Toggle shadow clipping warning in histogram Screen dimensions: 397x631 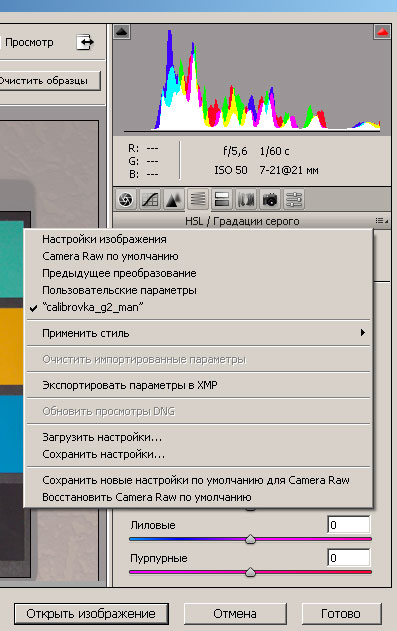click(121, 32)
